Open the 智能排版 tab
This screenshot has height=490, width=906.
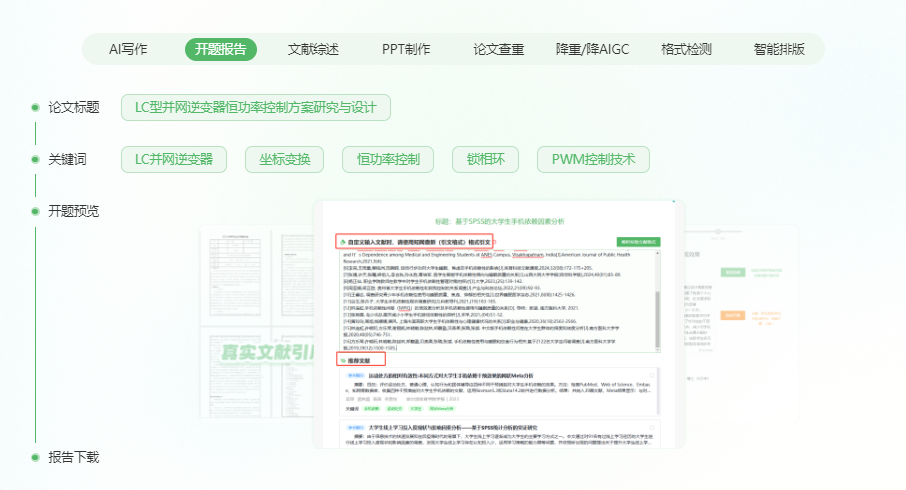click(779, 49)
